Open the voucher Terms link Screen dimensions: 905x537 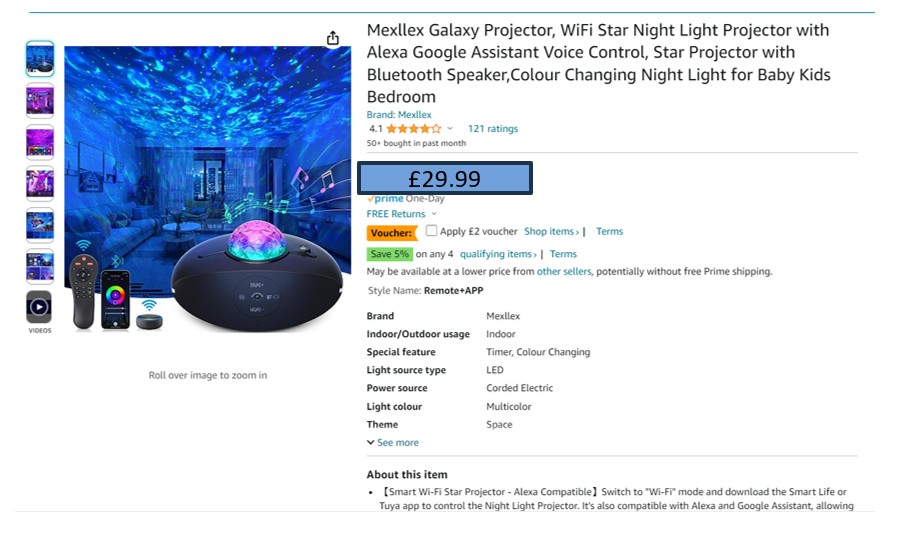[x=609, y=232]
